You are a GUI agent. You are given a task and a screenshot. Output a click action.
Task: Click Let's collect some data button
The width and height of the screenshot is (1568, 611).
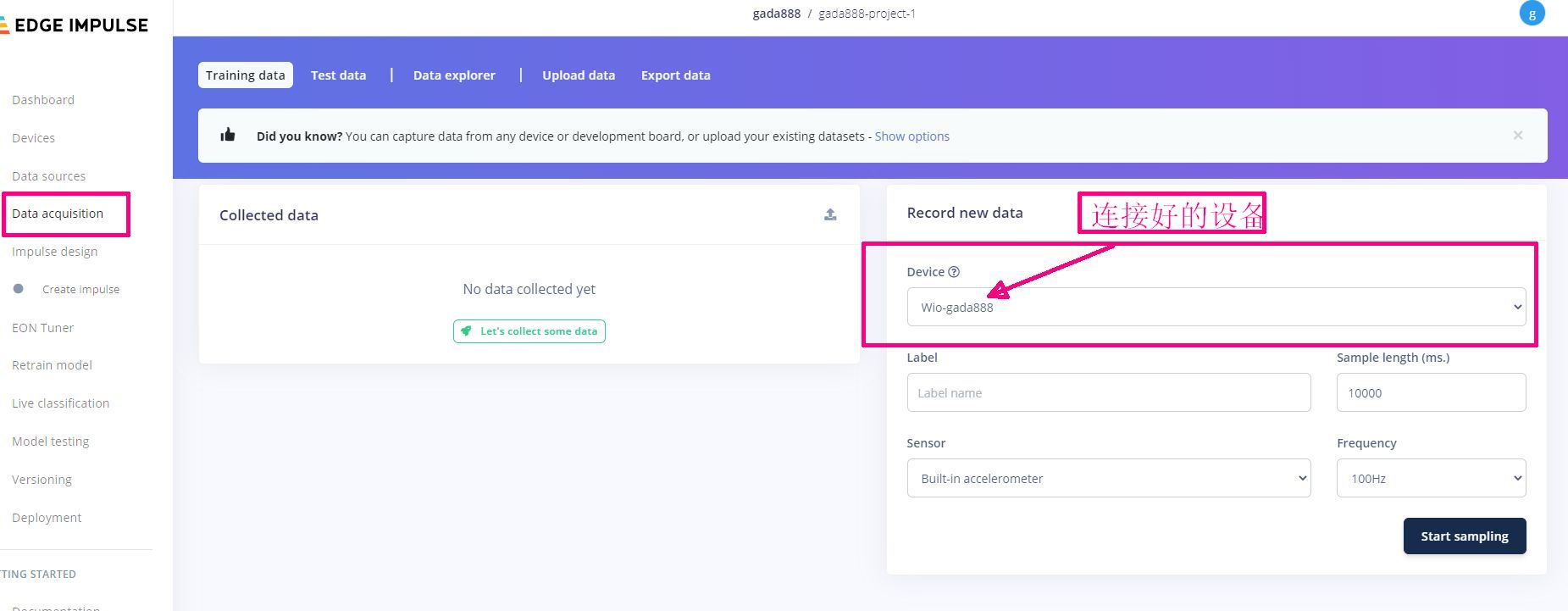tap(529, 331)
